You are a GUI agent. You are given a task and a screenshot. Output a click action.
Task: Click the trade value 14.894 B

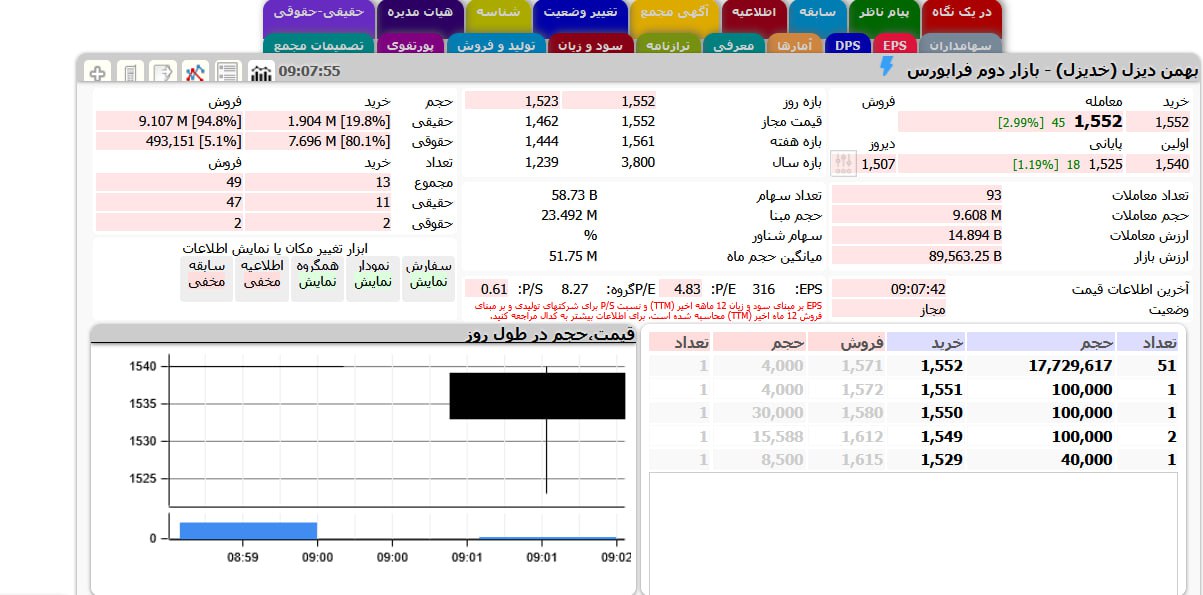point(975,235)
